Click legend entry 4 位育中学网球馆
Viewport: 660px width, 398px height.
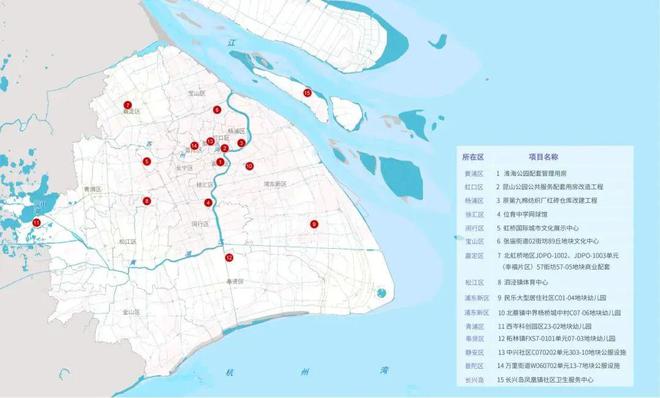click(522, 214)
